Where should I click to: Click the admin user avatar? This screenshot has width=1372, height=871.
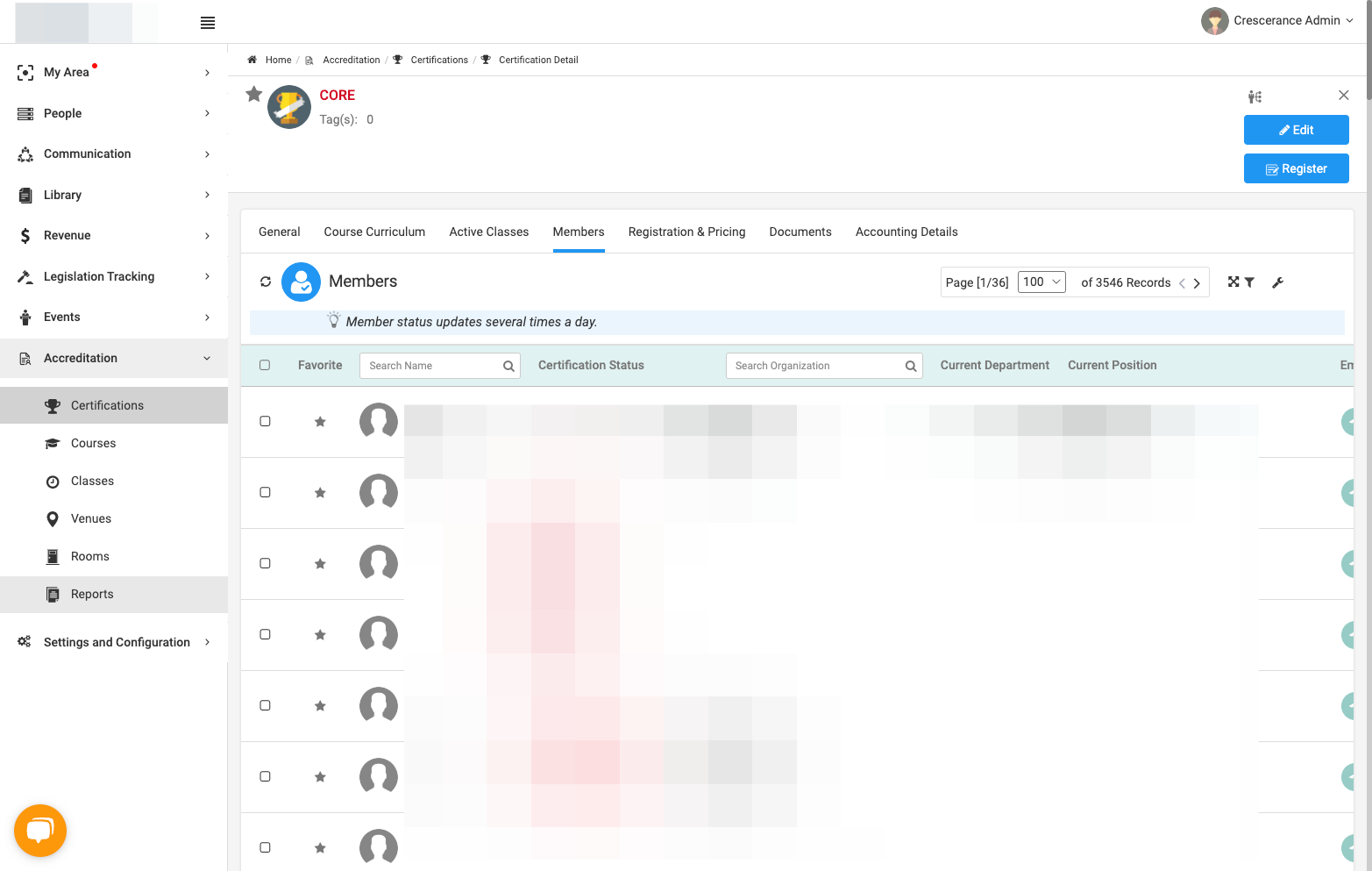1214,21
